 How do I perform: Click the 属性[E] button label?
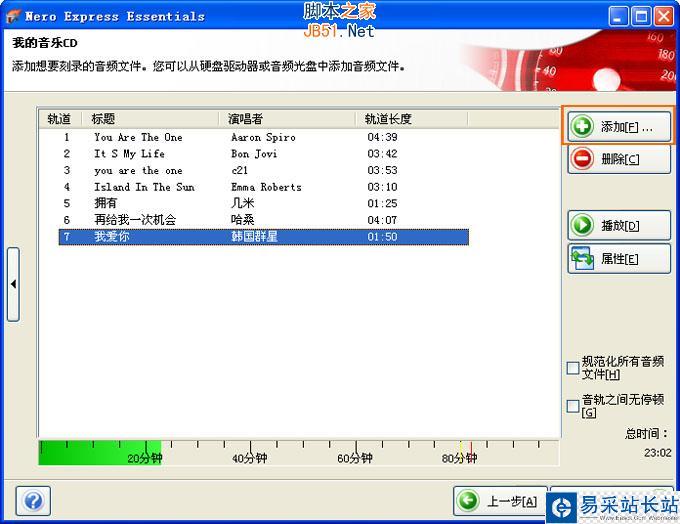[x=620, y=259]
